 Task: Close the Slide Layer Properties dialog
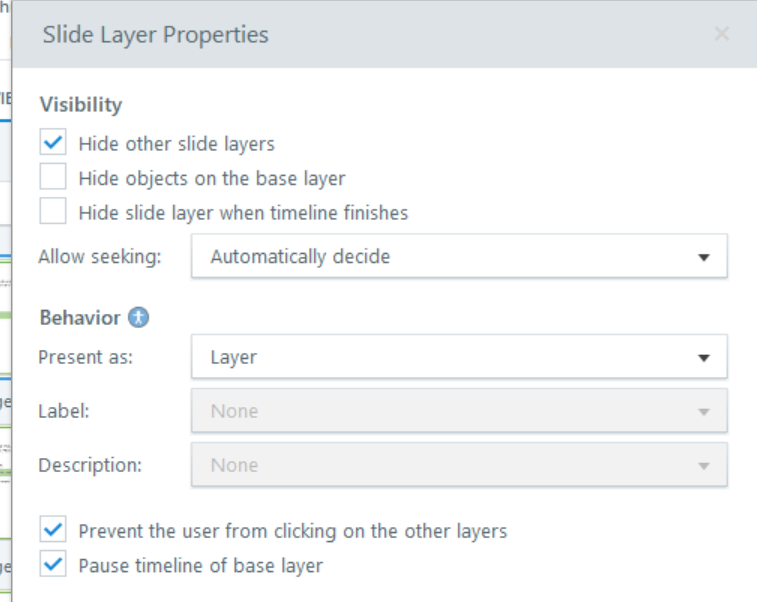pyautogui.click(x=721, y=34)
